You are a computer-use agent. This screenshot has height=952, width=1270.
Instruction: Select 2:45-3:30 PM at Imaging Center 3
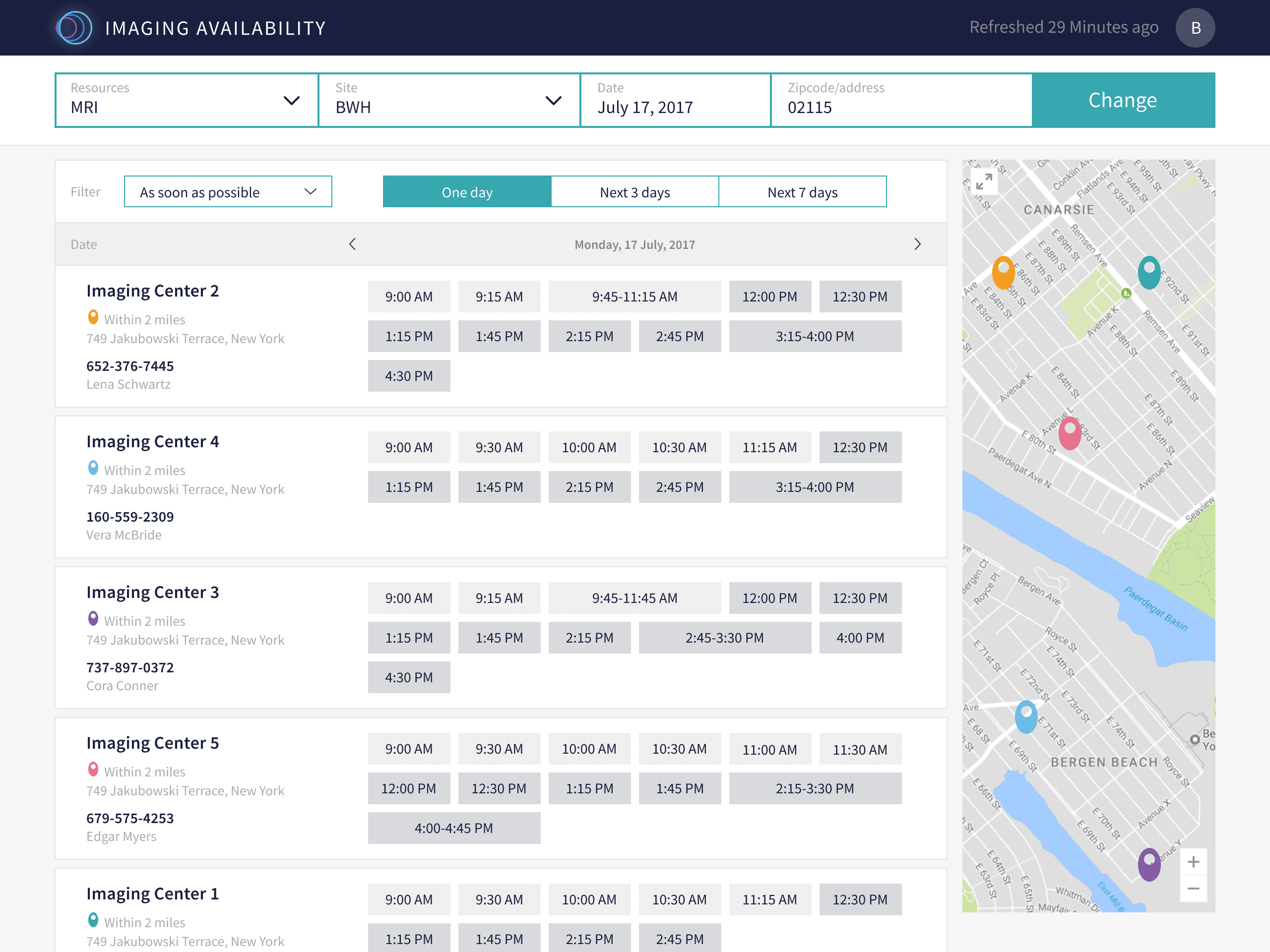click(725, 638)
